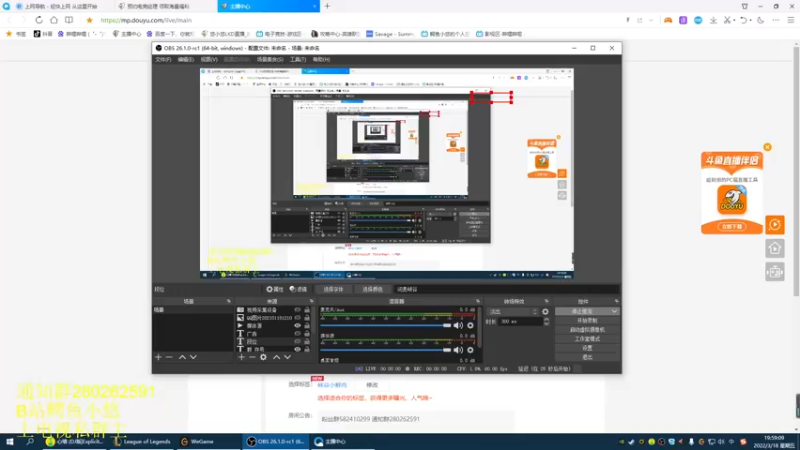Toggle lock on the media source row
The width and height of the screenshot is (800, 450).
point(307,326)
